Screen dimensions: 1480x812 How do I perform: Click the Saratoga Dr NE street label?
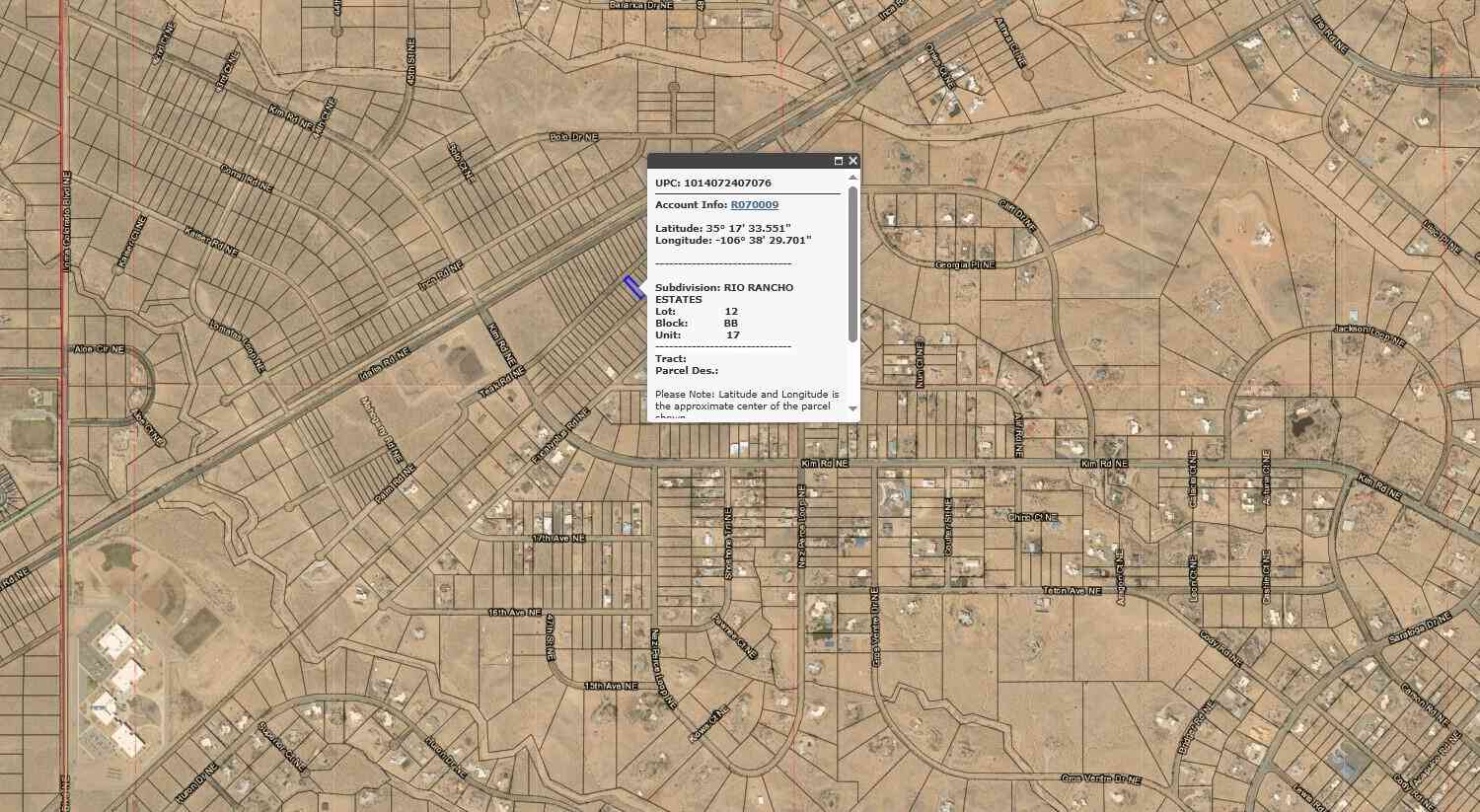[1422, 627]
